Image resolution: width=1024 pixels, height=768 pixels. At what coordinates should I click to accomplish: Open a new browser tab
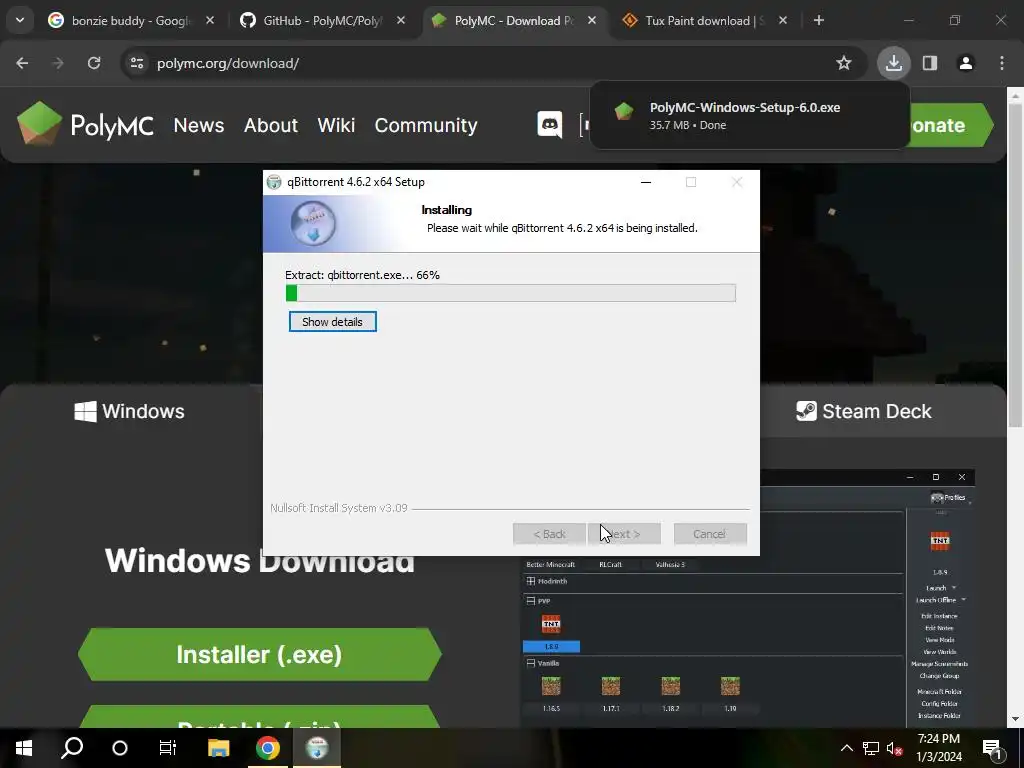tap(818, 20)
